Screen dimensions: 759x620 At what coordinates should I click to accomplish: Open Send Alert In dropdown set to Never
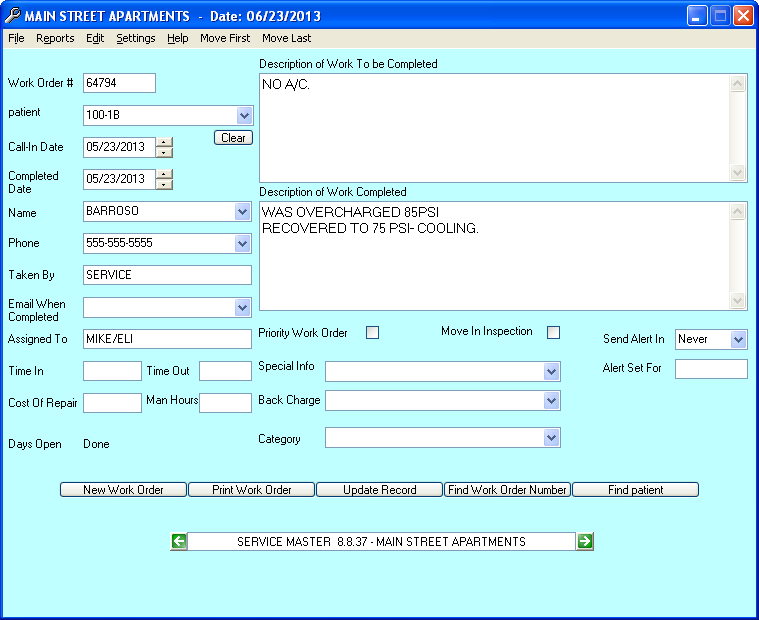[x=738, y=339]
